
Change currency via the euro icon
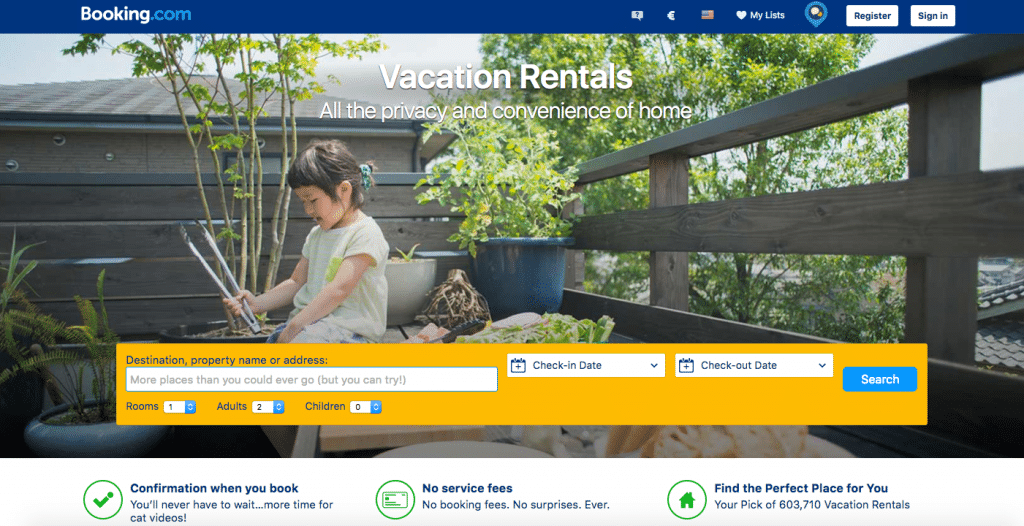(x=671, y=15)
